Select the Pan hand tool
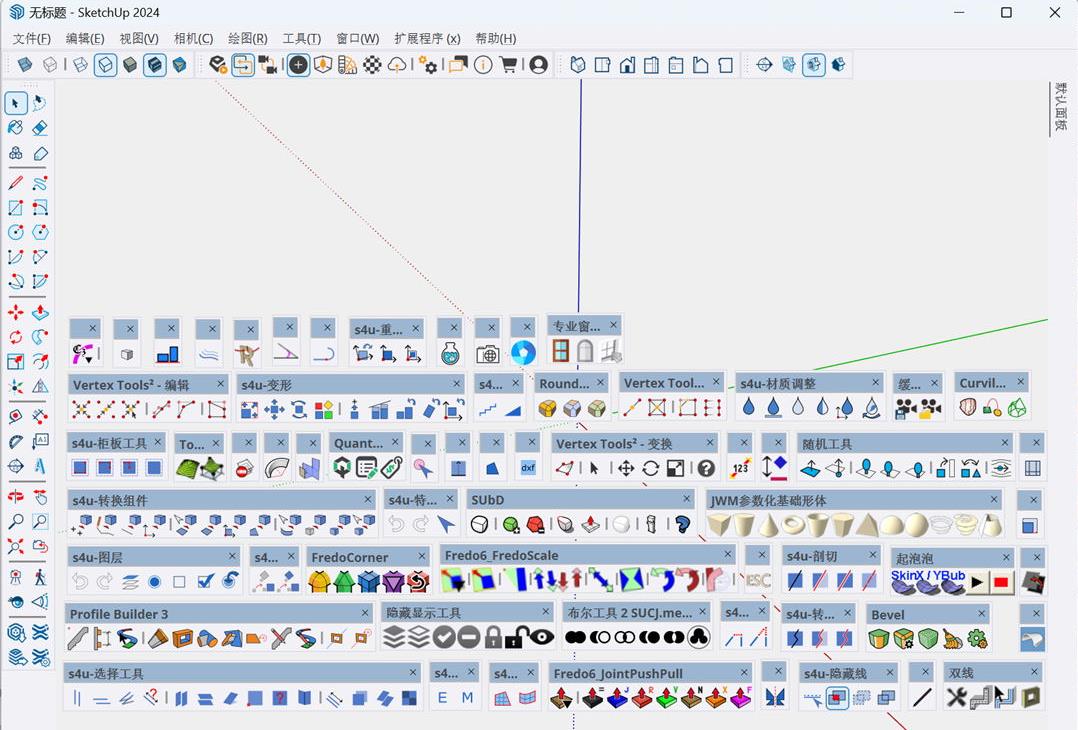The height and width of the screenshot is (730, 1078). (40, 497)
